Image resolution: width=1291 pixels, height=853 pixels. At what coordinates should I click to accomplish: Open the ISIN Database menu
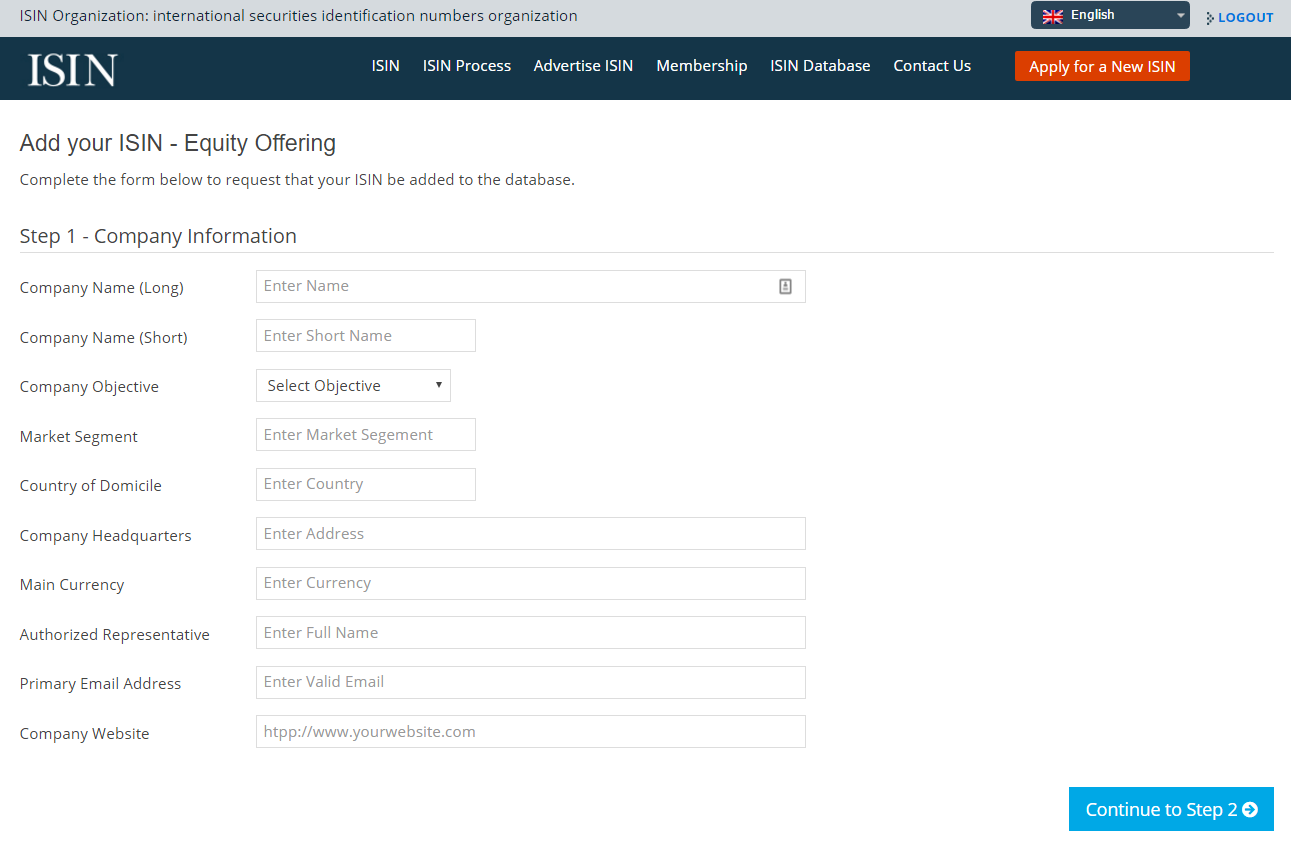[x=820, y=66]
